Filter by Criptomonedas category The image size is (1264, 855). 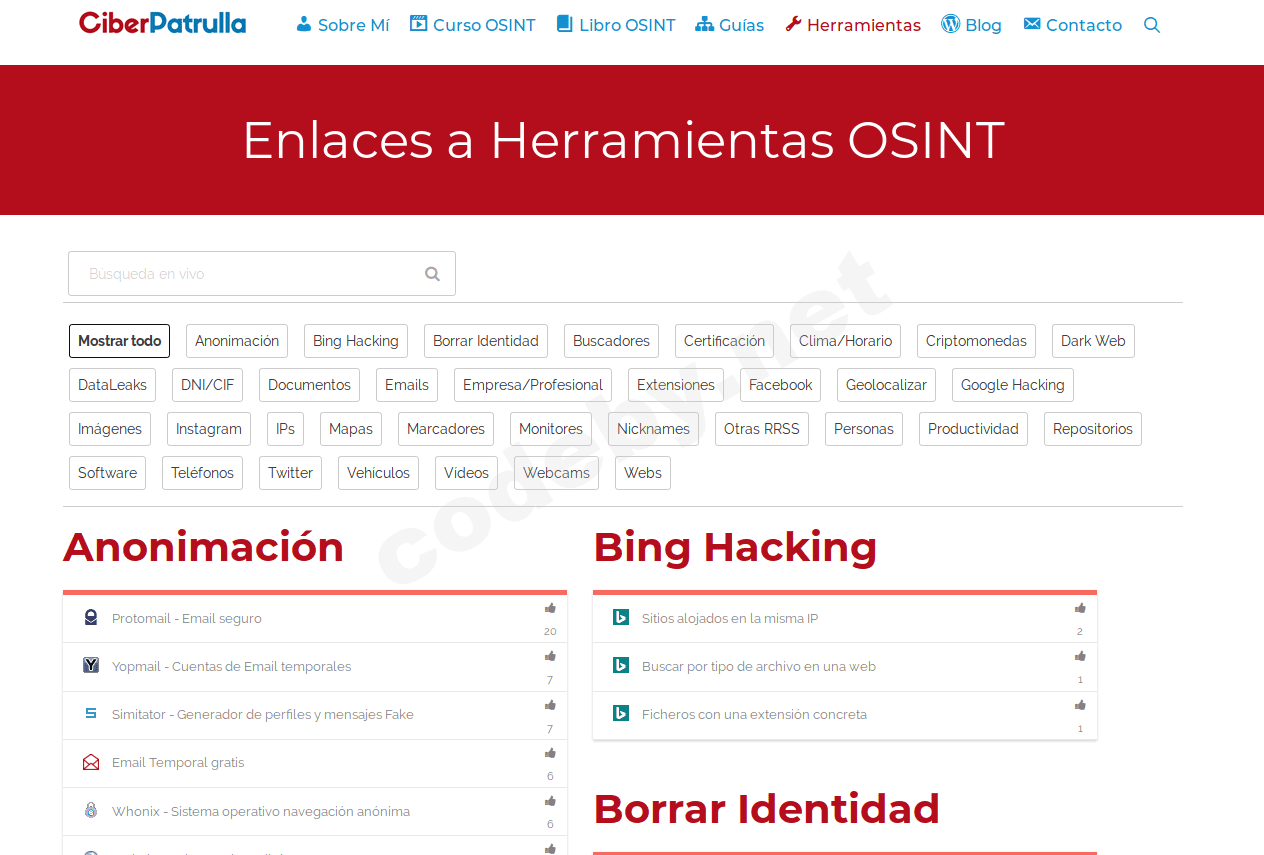[976, 341]
